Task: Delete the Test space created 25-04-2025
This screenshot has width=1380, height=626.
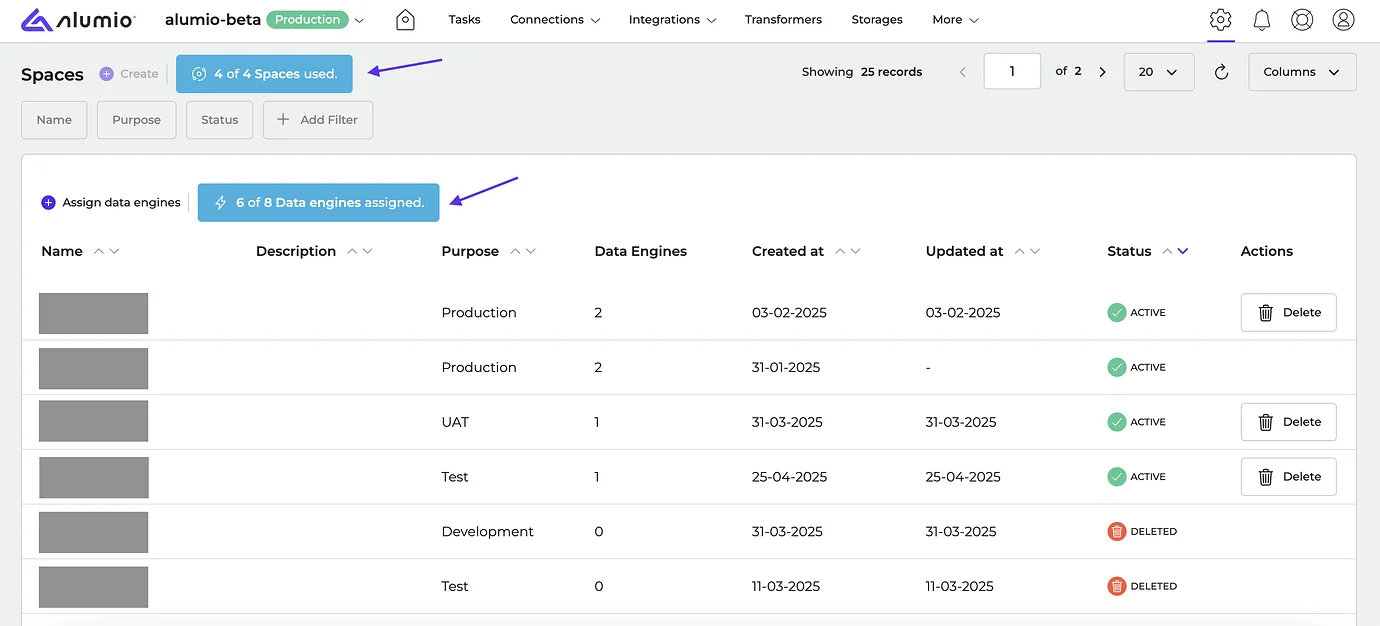Action: coord(1288,477)
